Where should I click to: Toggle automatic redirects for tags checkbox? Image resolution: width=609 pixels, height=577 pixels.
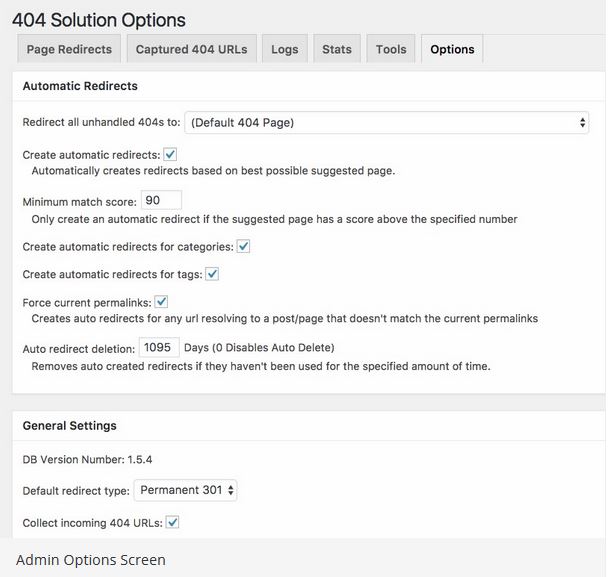coord(212,274)
